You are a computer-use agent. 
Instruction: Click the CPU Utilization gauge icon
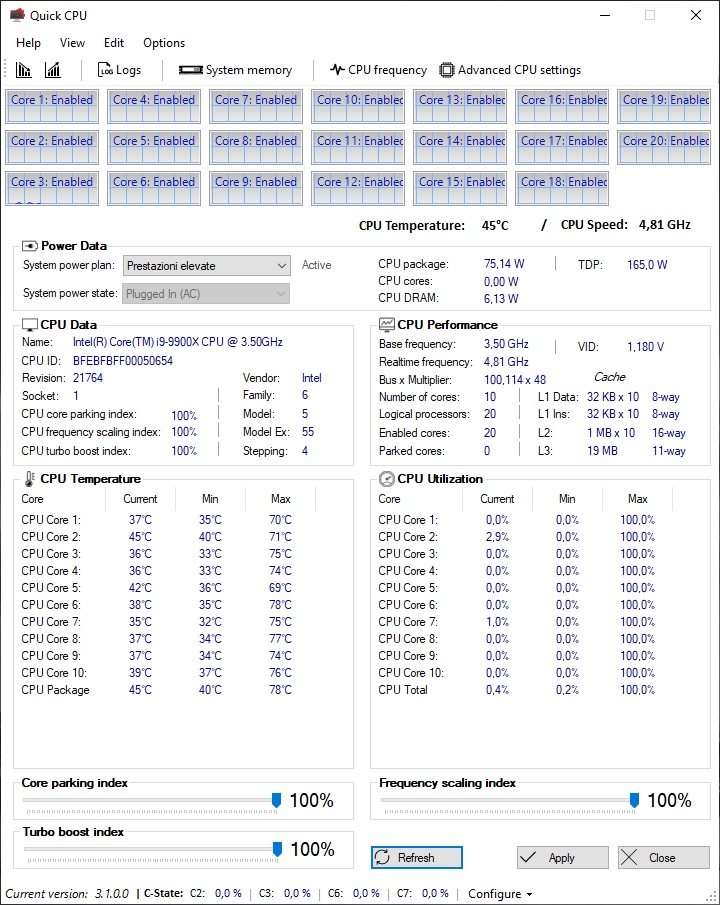coord(387,479)
